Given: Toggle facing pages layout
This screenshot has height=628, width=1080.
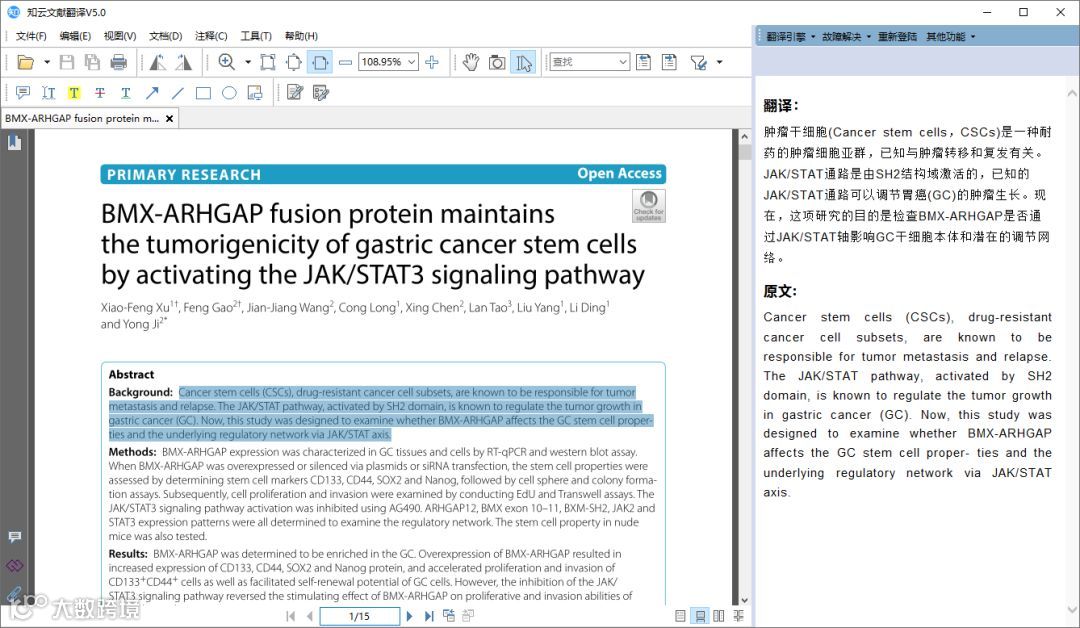Looking at the screenshot, I should pos(719,616).
